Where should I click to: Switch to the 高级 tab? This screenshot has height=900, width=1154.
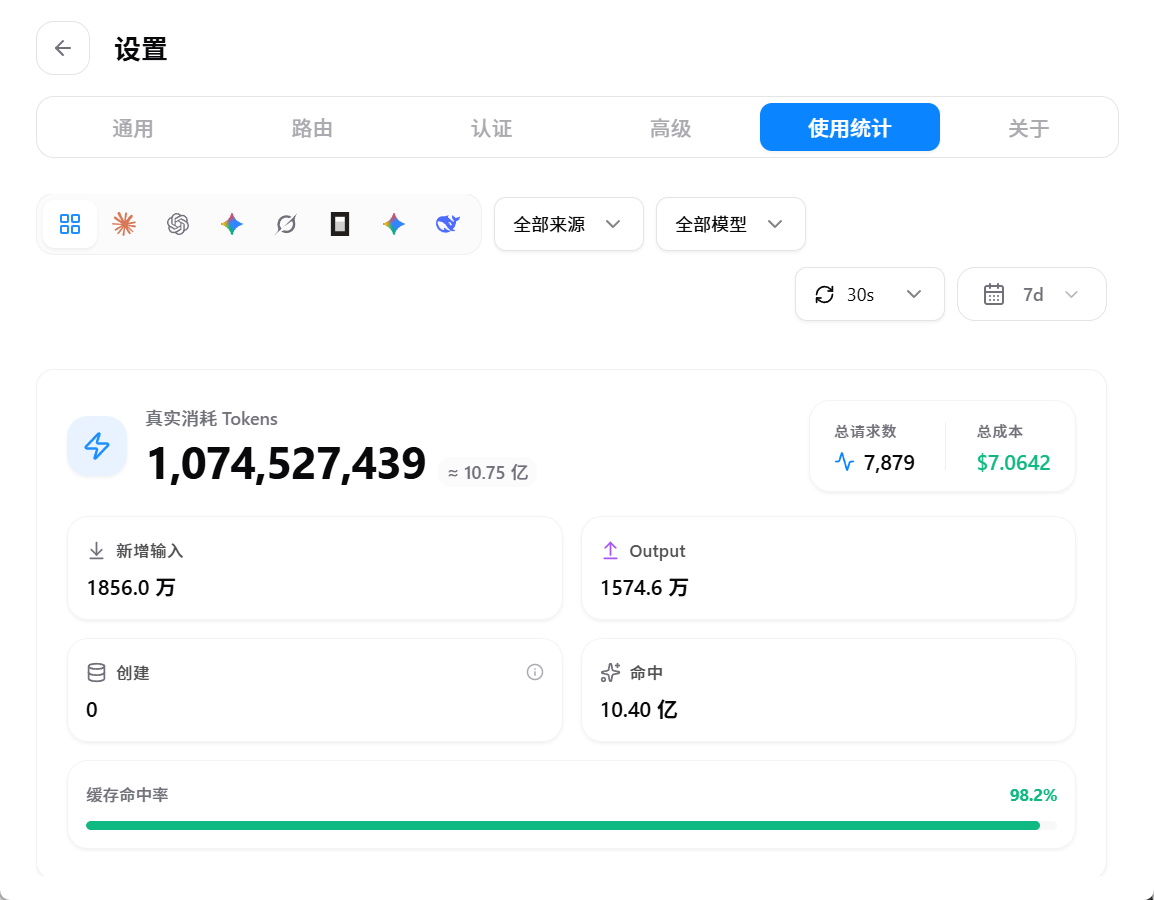[x=670, y=128]
